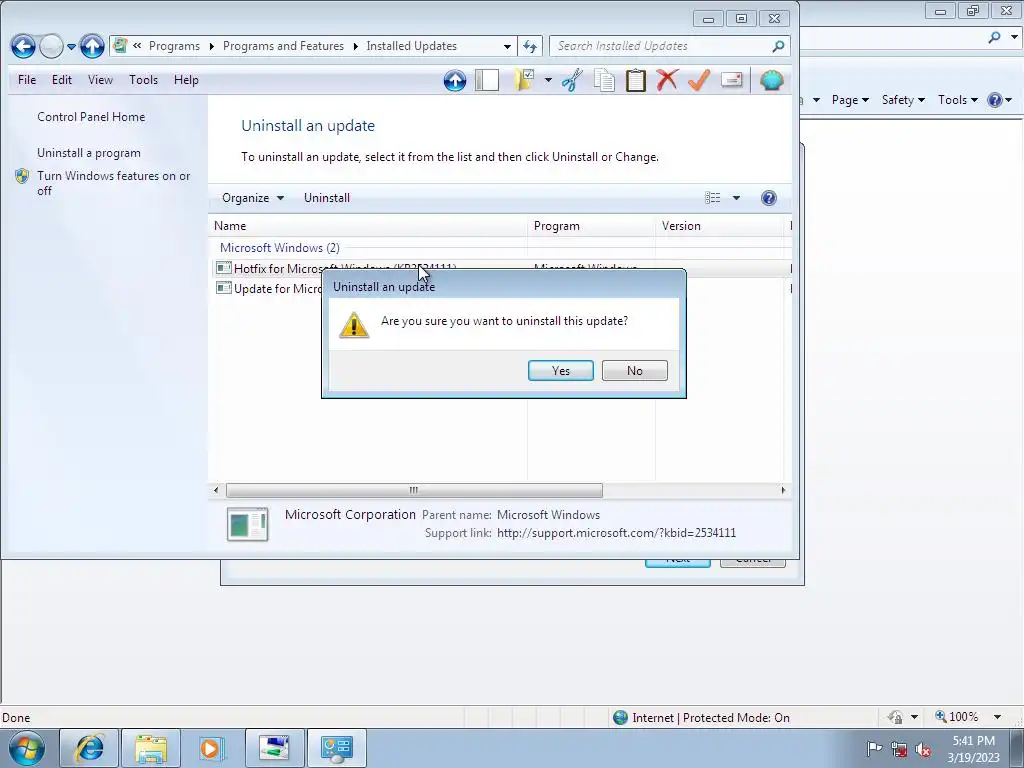Open the folder options toolbar dropdown arrow

[x=548, y=80]
